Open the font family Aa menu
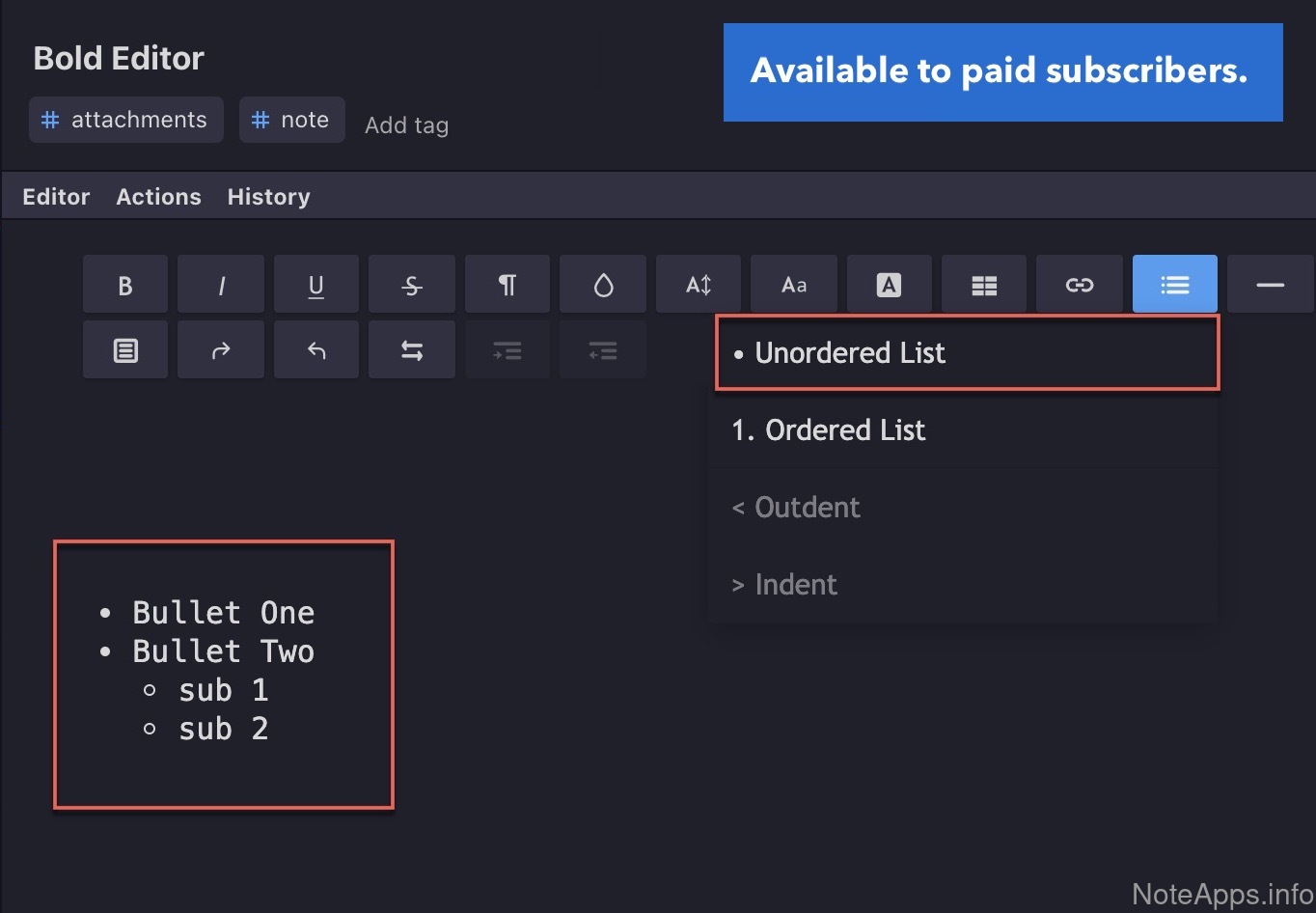1316x913 pixels. [x=793, y=285]
